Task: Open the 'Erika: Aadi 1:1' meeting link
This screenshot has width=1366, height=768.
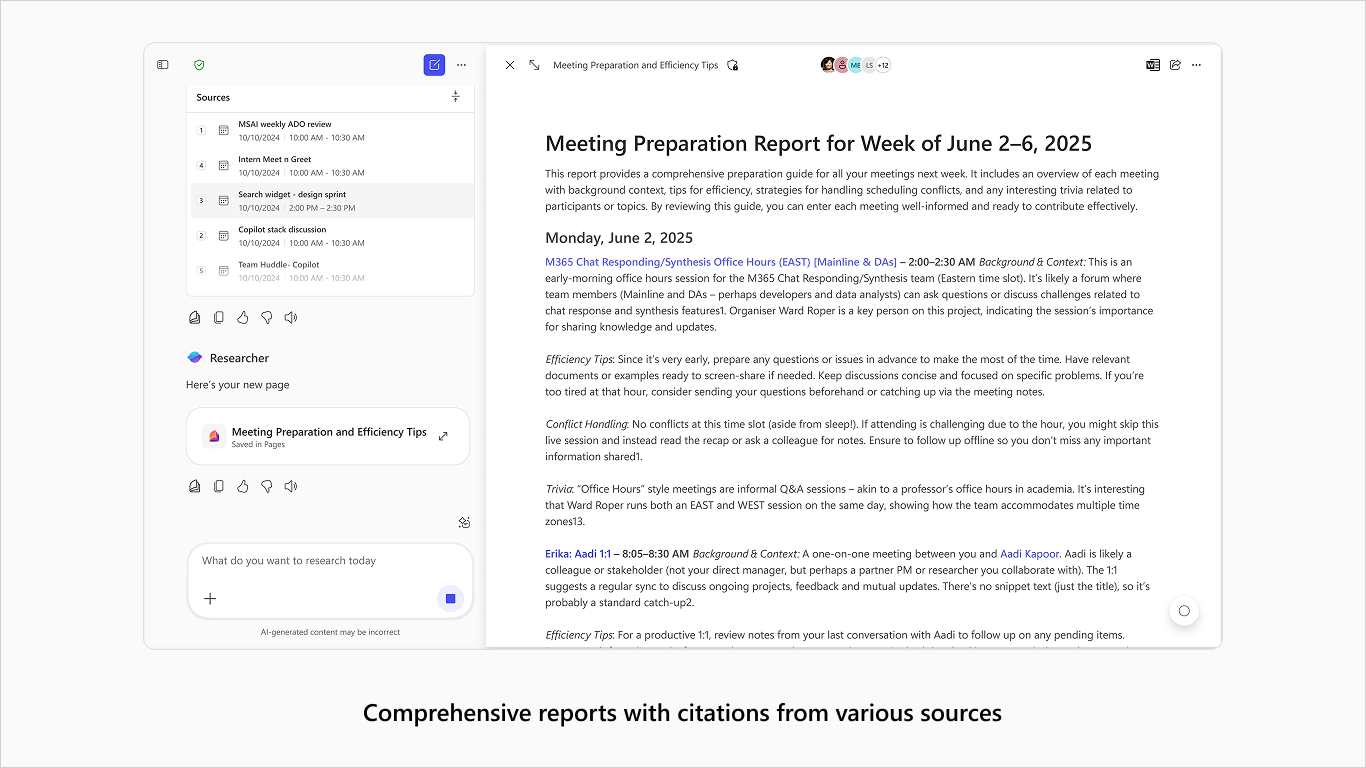Action: [578, 554]
